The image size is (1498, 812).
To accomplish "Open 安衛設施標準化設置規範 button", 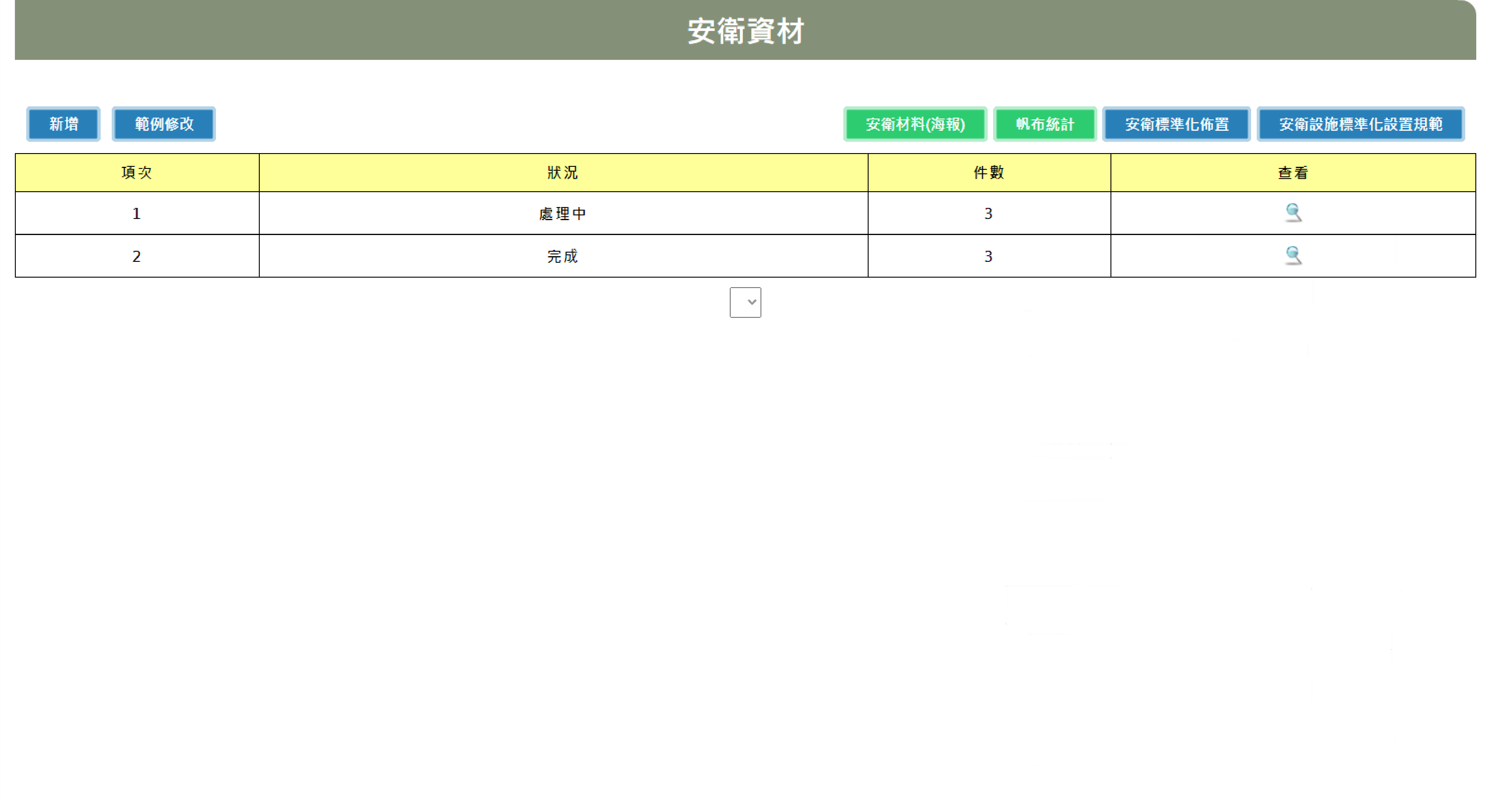I will [x=1360, y=124].
